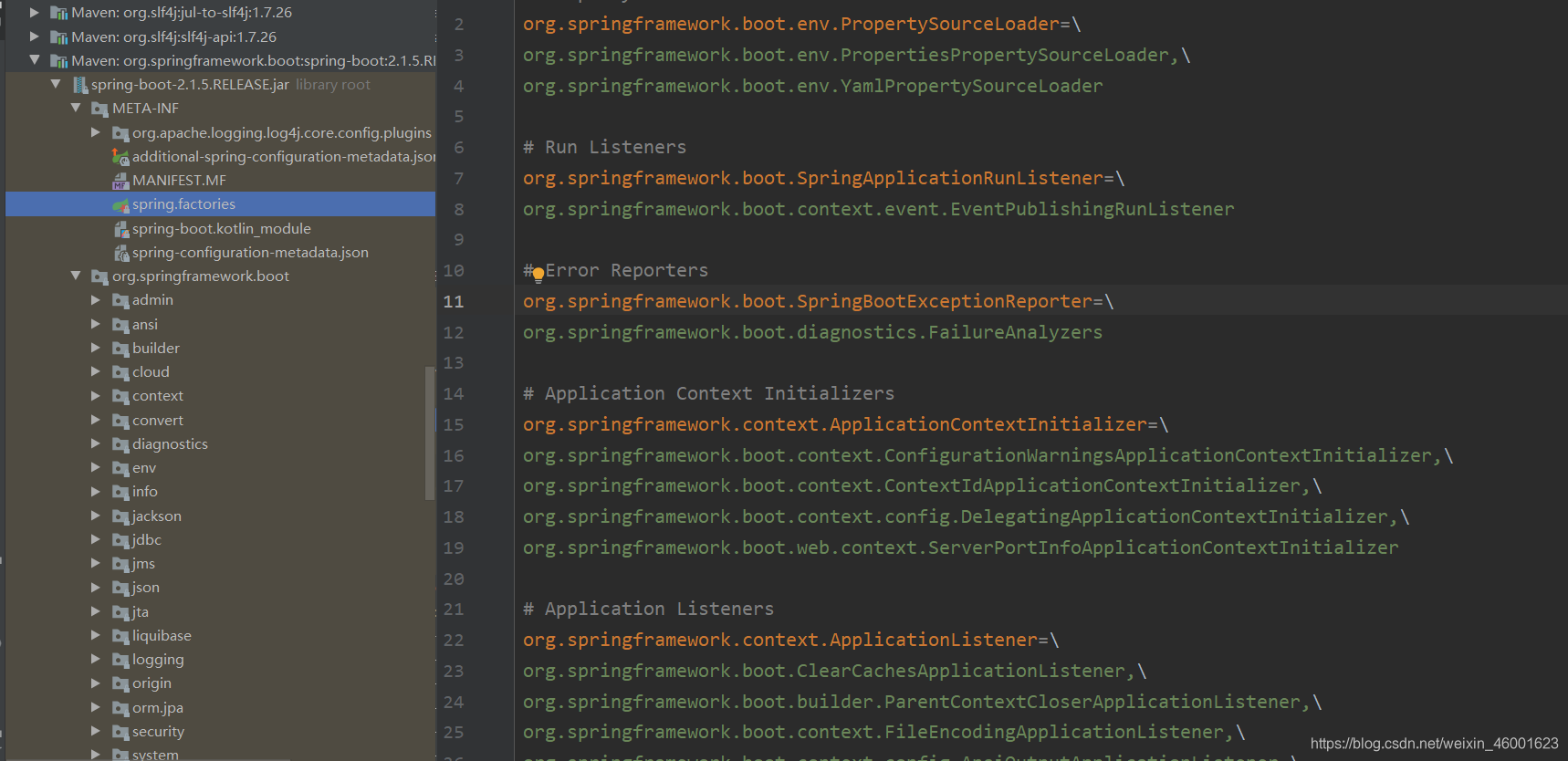Expand the Maven jul-to-slf4j library node
The height and width of the screenshot is (761, 1568).
pyautogui.click(x=35, y=13)
